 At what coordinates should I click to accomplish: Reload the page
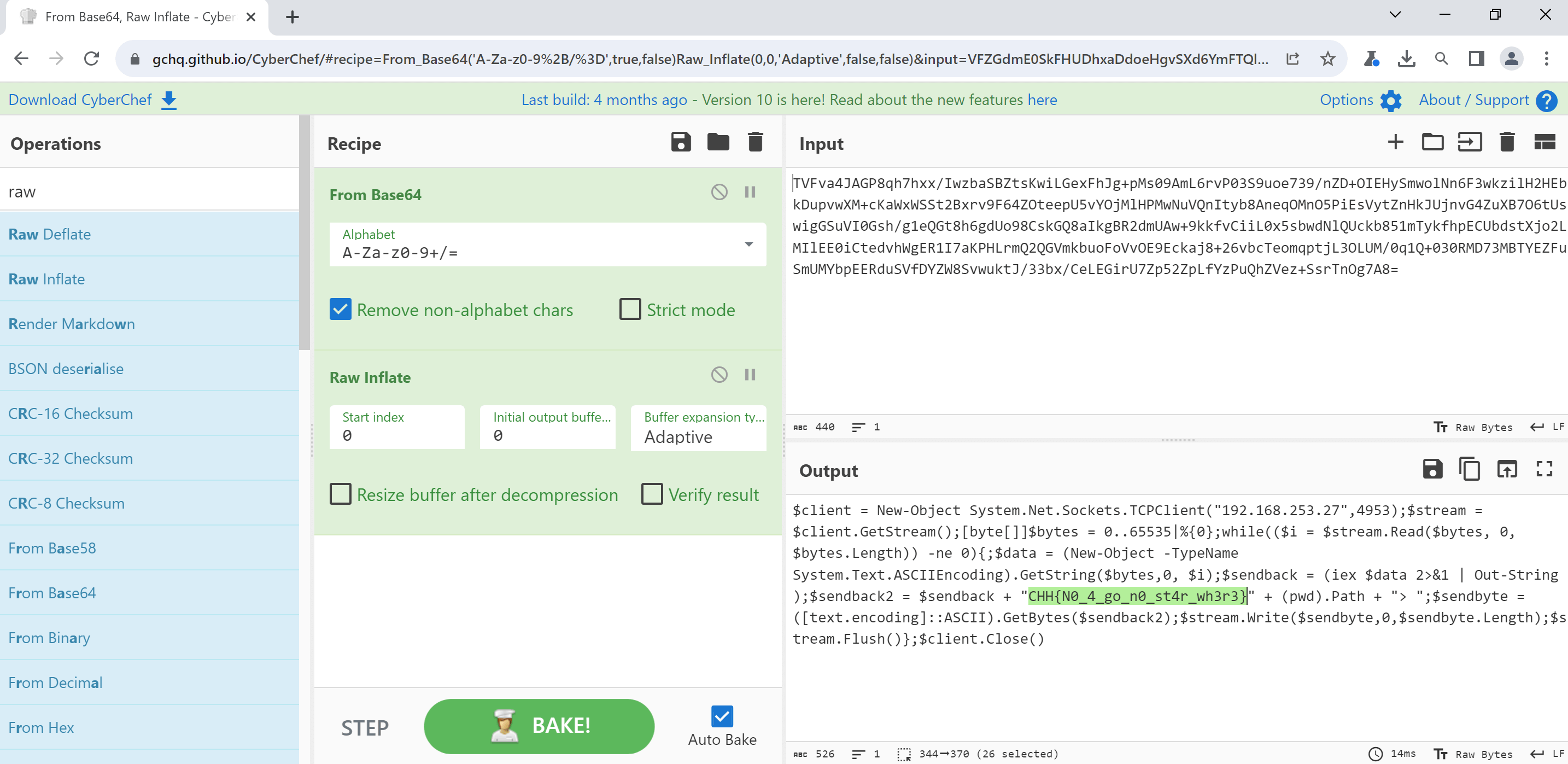91,59
